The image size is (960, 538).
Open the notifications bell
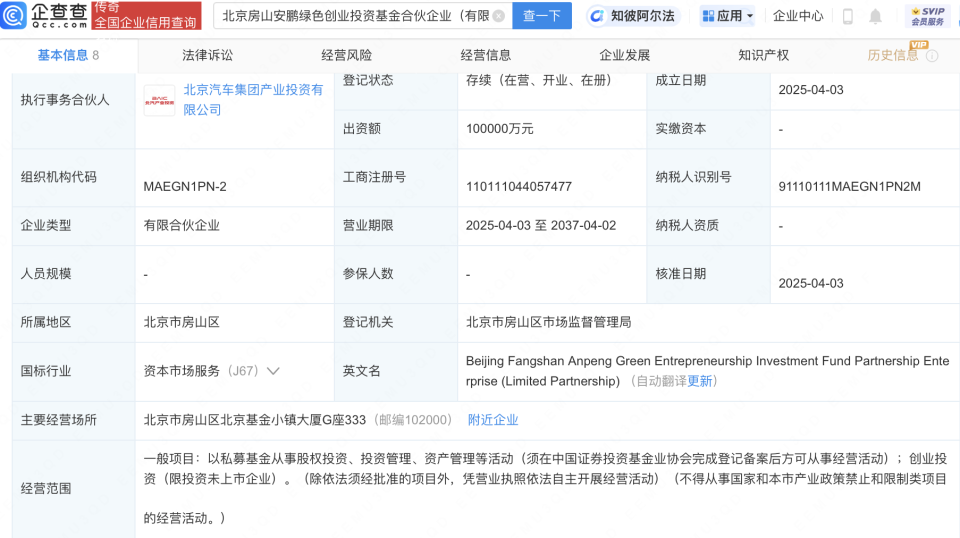click(876, 16)
